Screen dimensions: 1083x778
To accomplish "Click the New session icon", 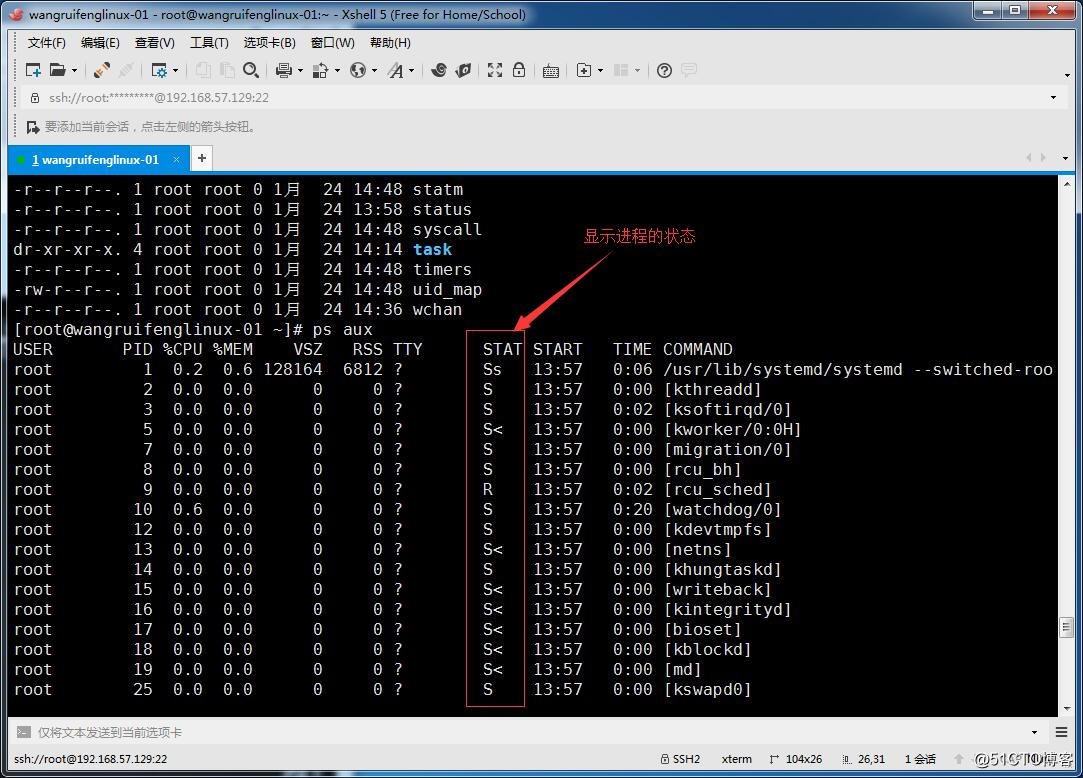I will tap(32, 70).
